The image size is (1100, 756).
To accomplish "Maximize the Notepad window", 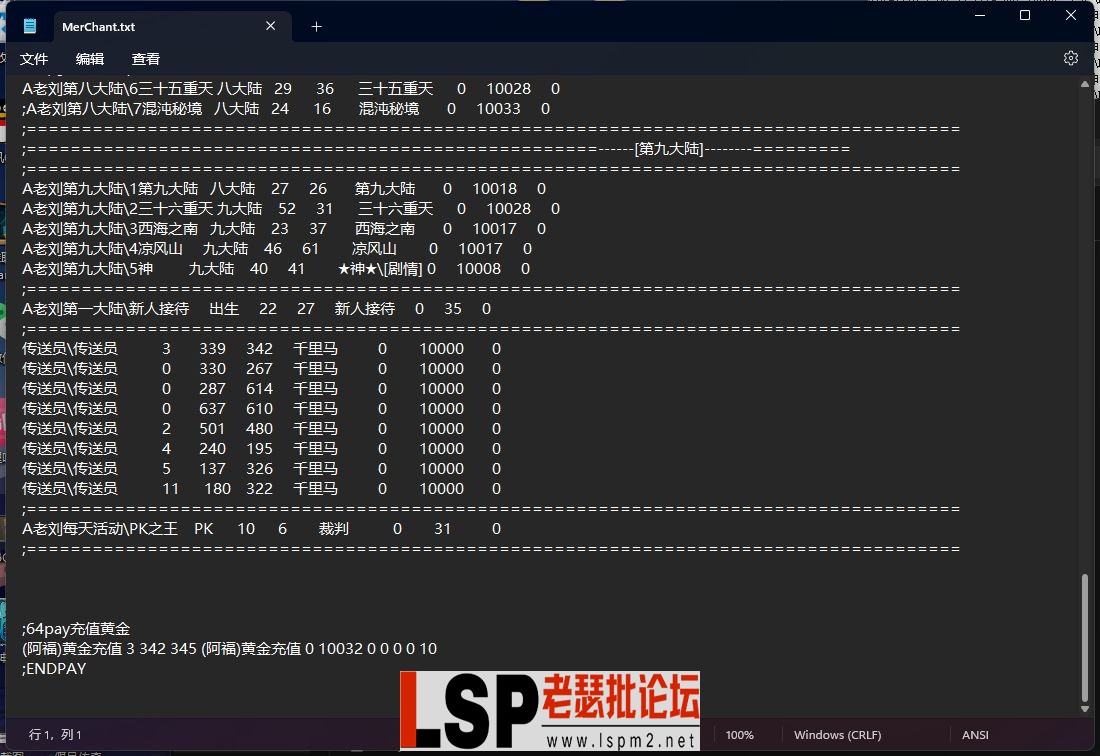I will point(1025,15).
